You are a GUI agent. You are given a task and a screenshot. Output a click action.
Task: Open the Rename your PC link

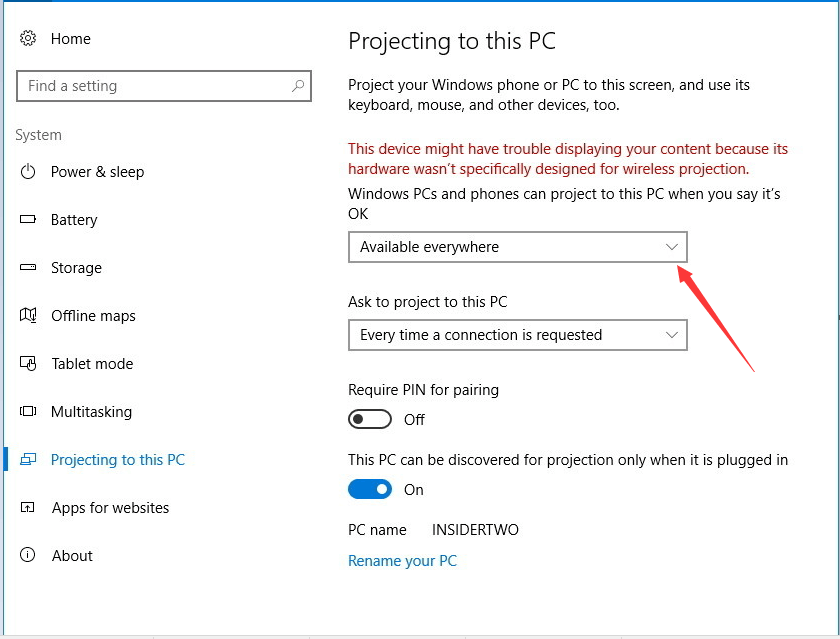click(x=402, y=561)
